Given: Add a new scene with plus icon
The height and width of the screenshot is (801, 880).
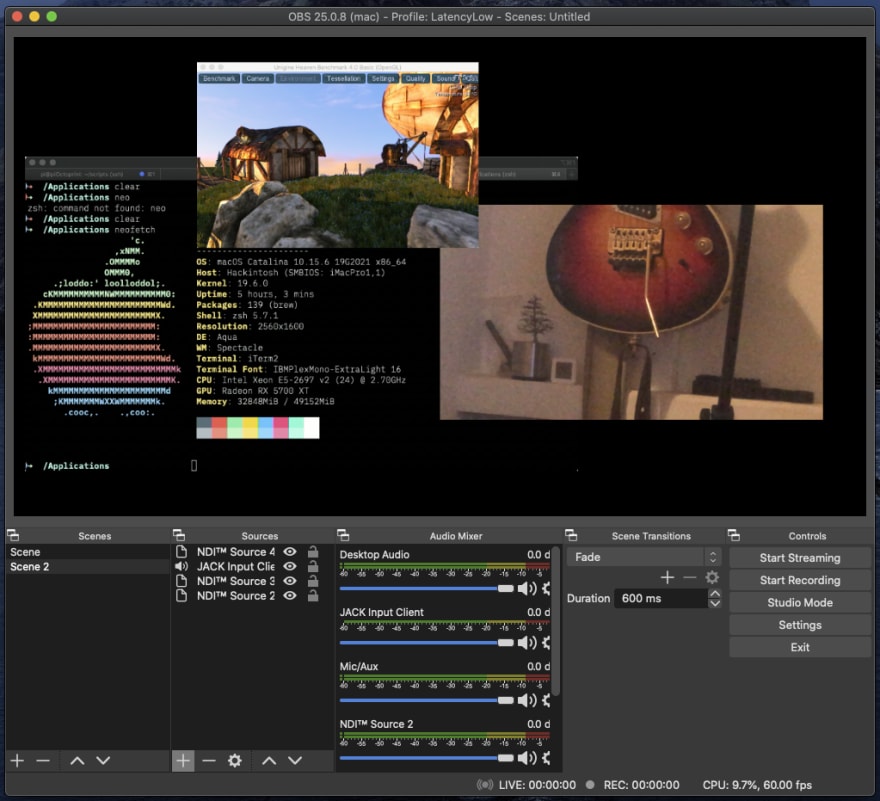Looking at the screenshot, I should 17,761.
